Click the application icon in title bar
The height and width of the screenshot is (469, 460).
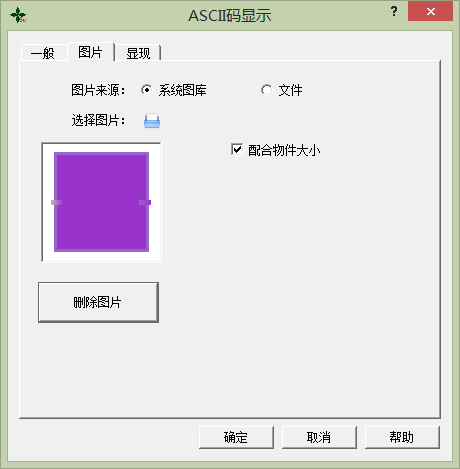click(18, 15)
